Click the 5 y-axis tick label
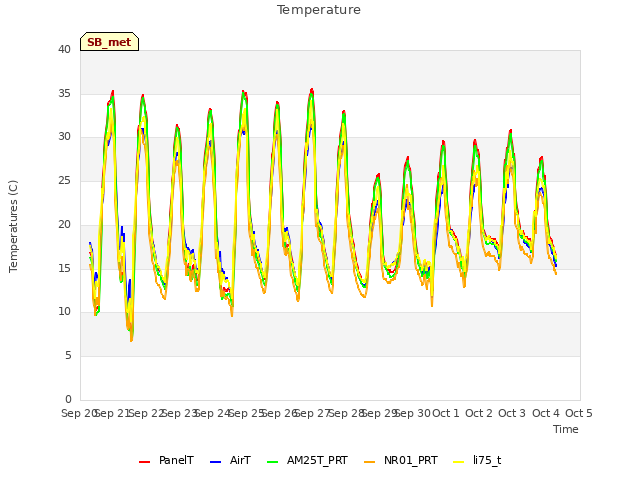Viewport: 640px width, 480px height. coord(68,356)
